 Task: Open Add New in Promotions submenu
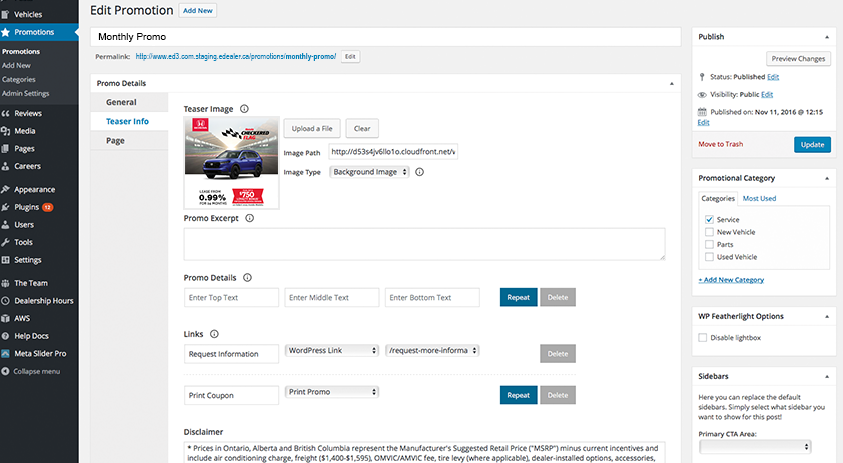tap(16, 66)
